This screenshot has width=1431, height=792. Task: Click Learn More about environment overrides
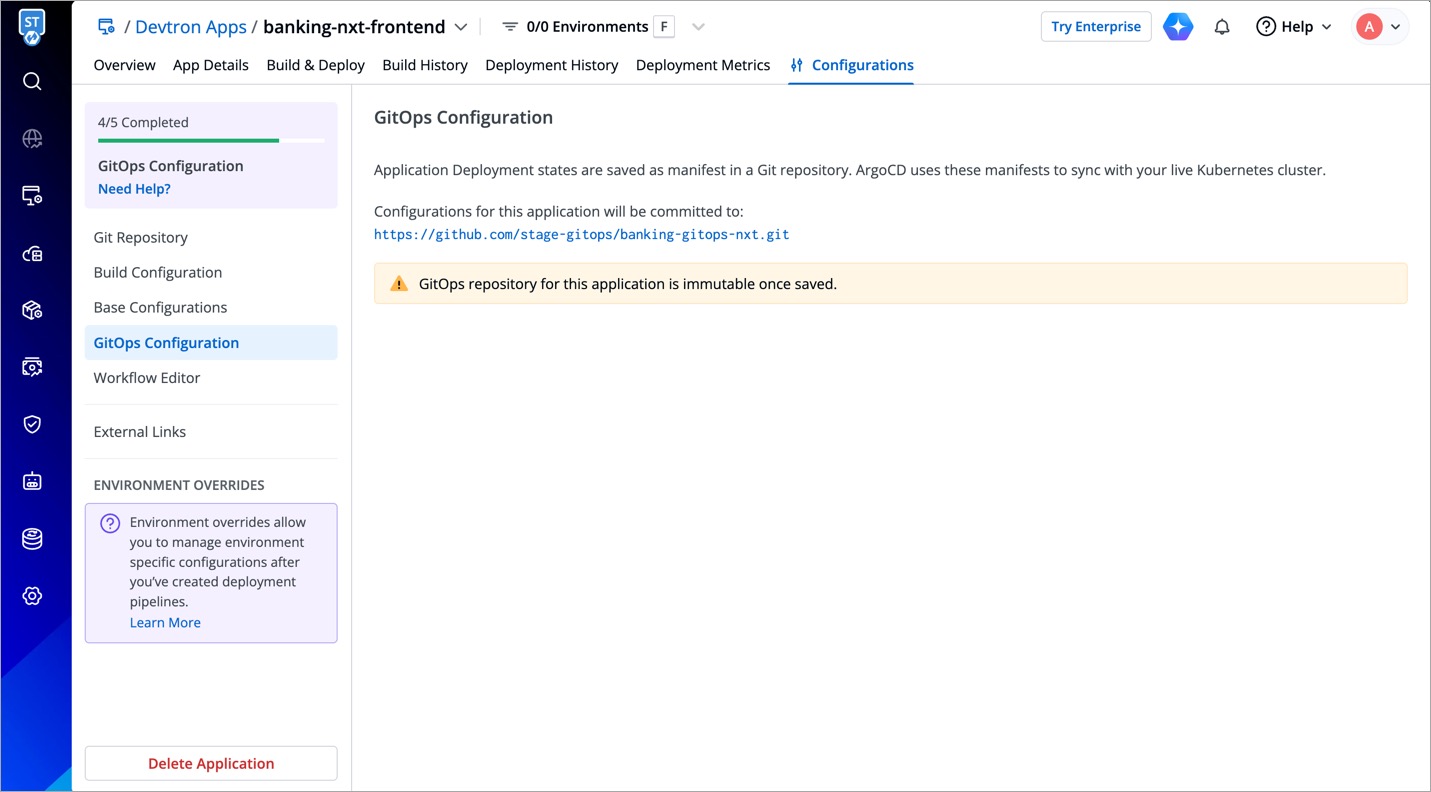click(165, 622)
